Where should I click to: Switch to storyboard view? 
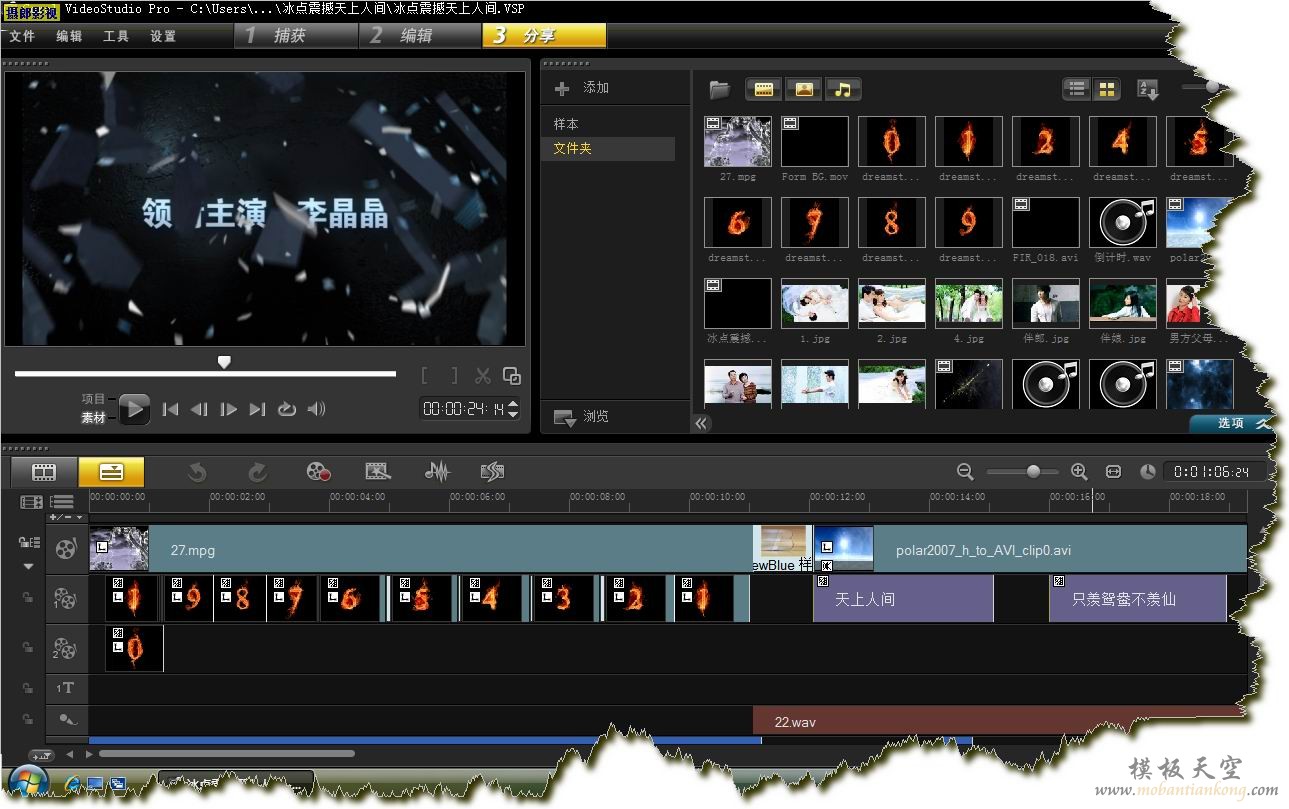(44, 472)
